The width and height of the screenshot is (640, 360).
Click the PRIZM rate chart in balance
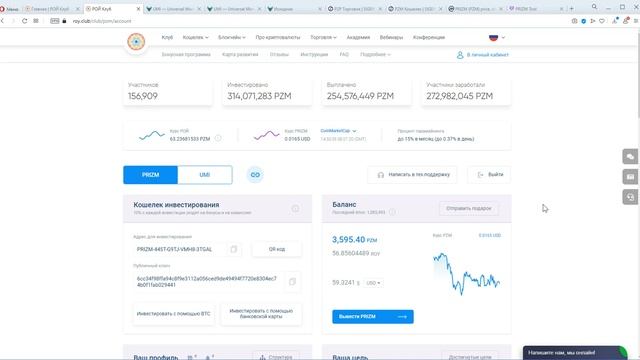(x=466, y=273)
